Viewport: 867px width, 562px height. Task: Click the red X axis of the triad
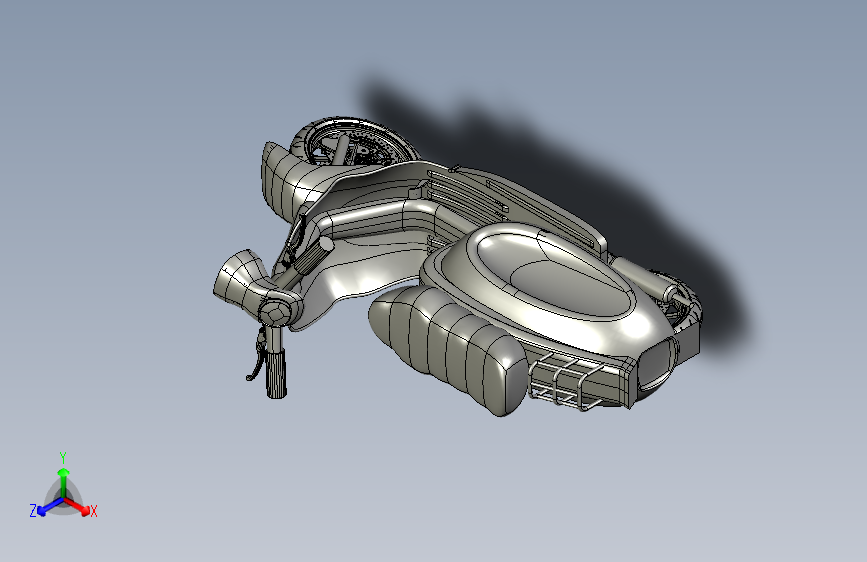[78, 506]
